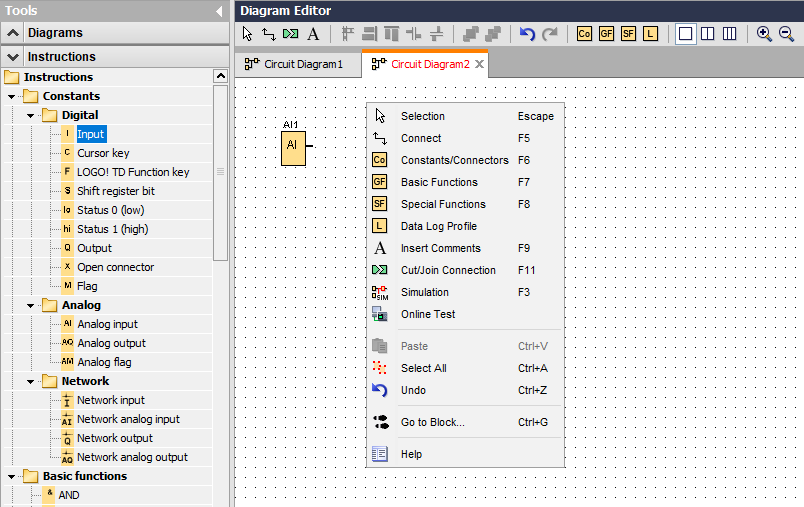This screenshot has height=507, width=804.
Task: Choose Cut/Join Connection in context menu
Action: pos(466,271)
